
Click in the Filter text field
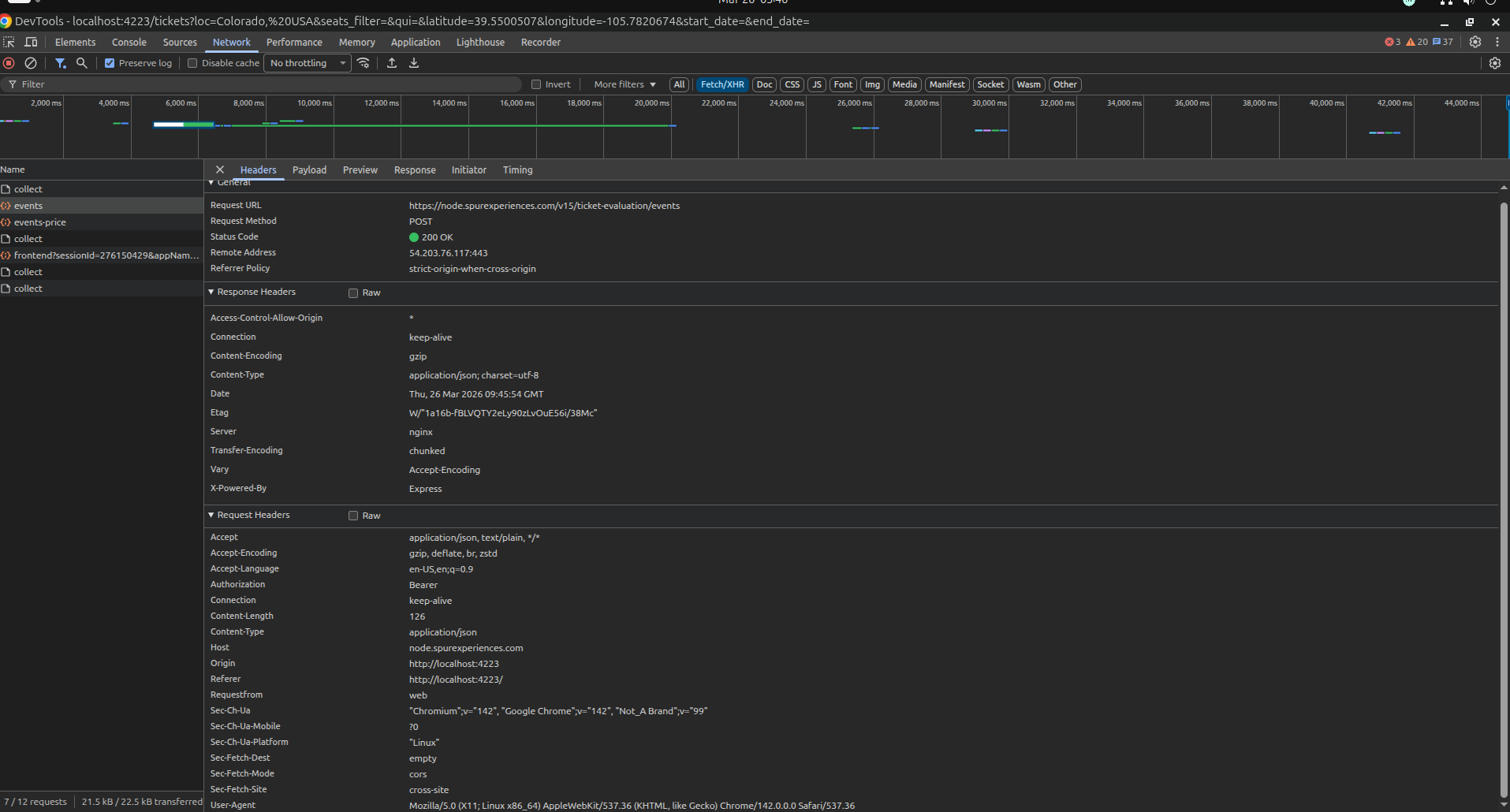pos(268,84)
